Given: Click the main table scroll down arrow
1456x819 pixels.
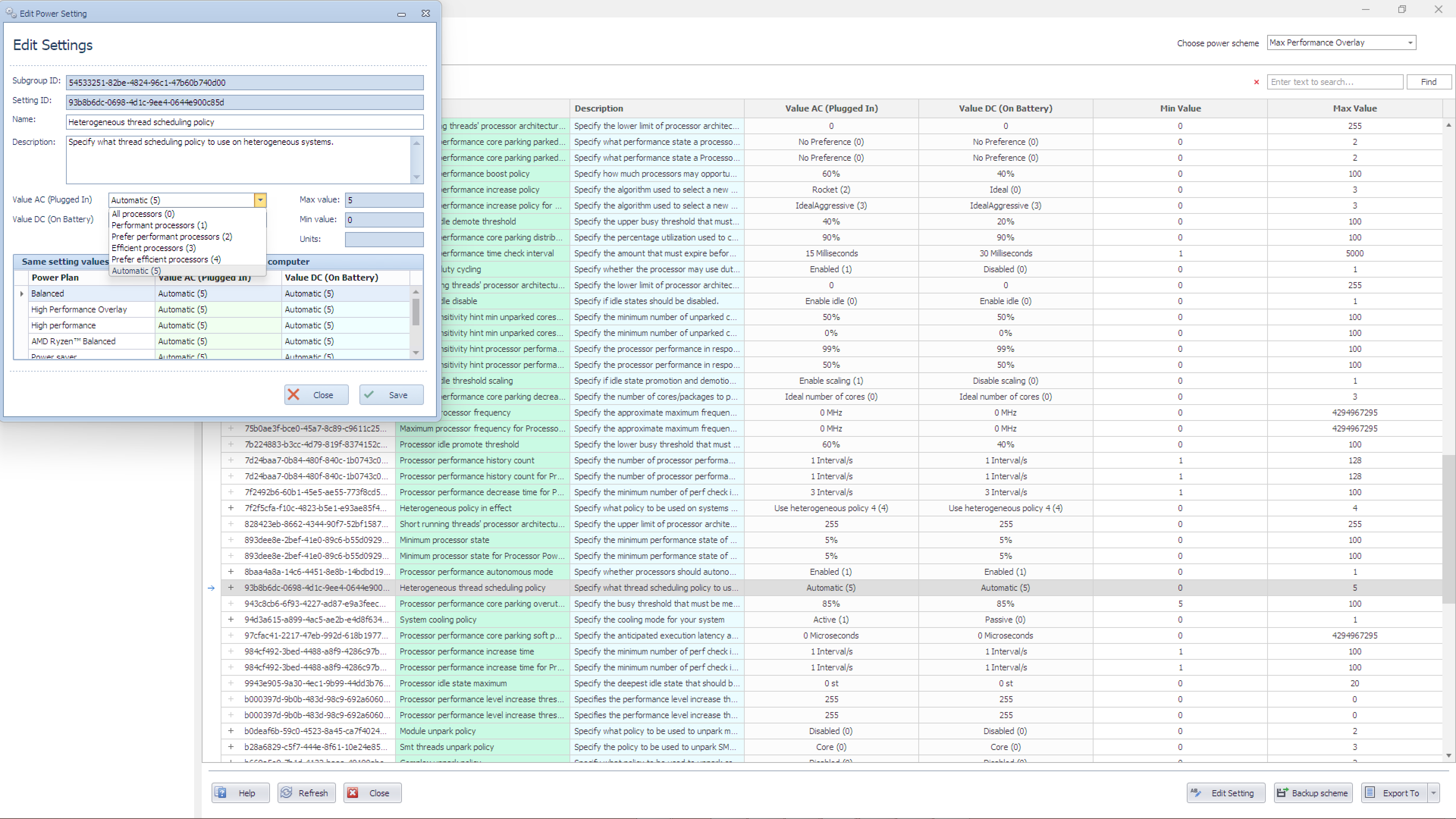Looking at the screenshot, I should click(x=1449, y=755).
